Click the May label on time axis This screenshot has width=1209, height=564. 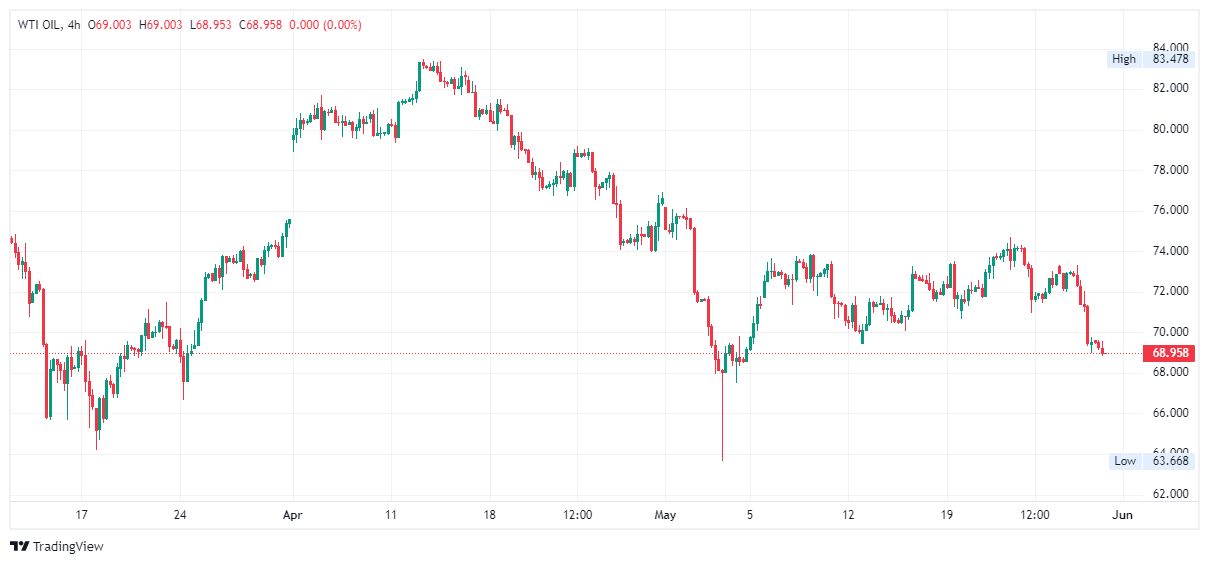(x=665, y=515)
